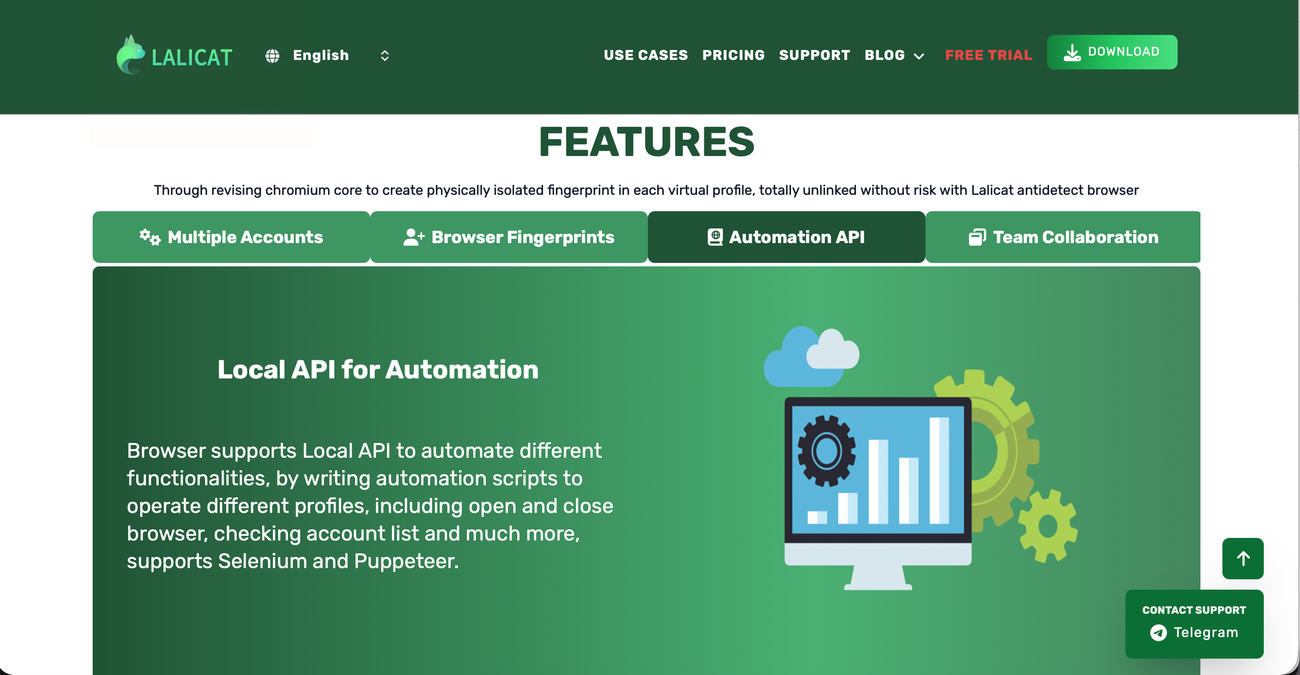This screenshot has width=1300, height=675.
Task: Click the copy icon on Team Collaboration
Action: pos(977,237)
